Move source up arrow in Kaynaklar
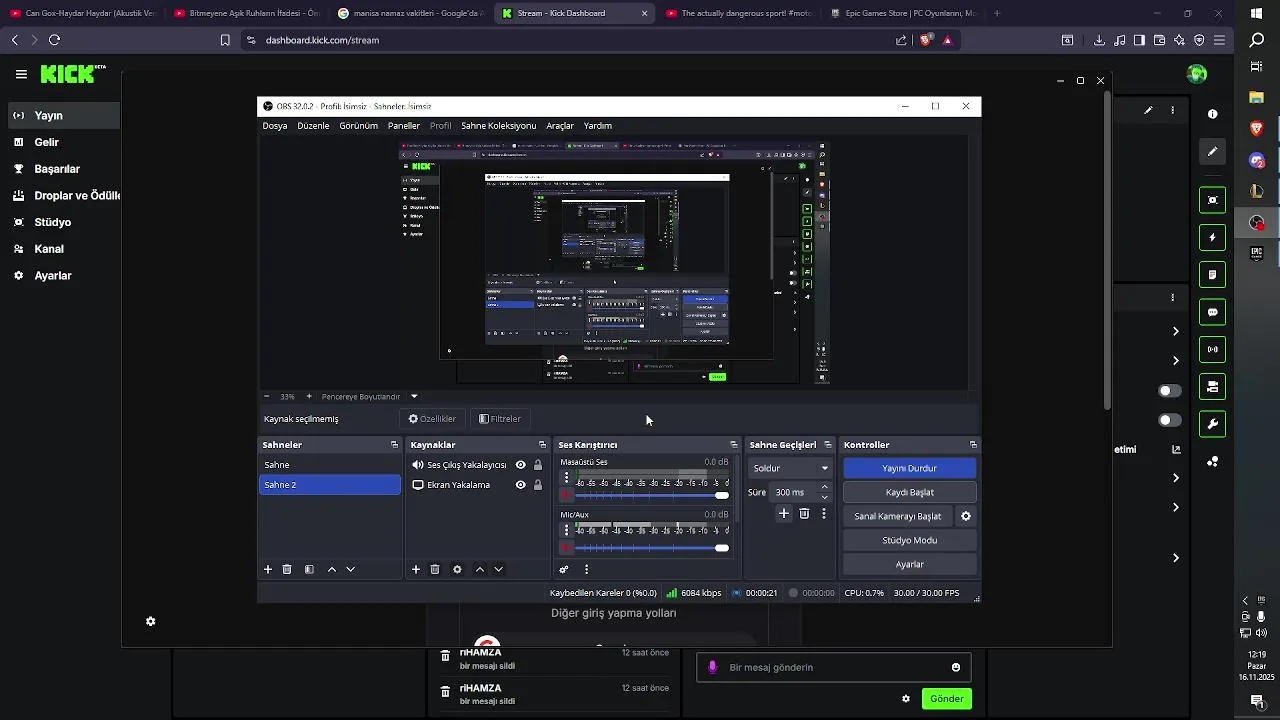 [480, 569]
